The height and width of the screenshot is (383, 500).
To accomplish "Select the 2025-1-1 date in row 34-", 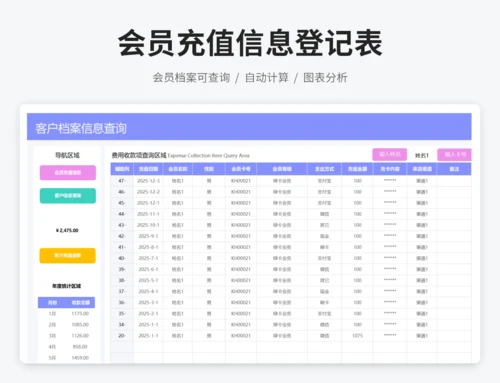I will click(148, 324).
